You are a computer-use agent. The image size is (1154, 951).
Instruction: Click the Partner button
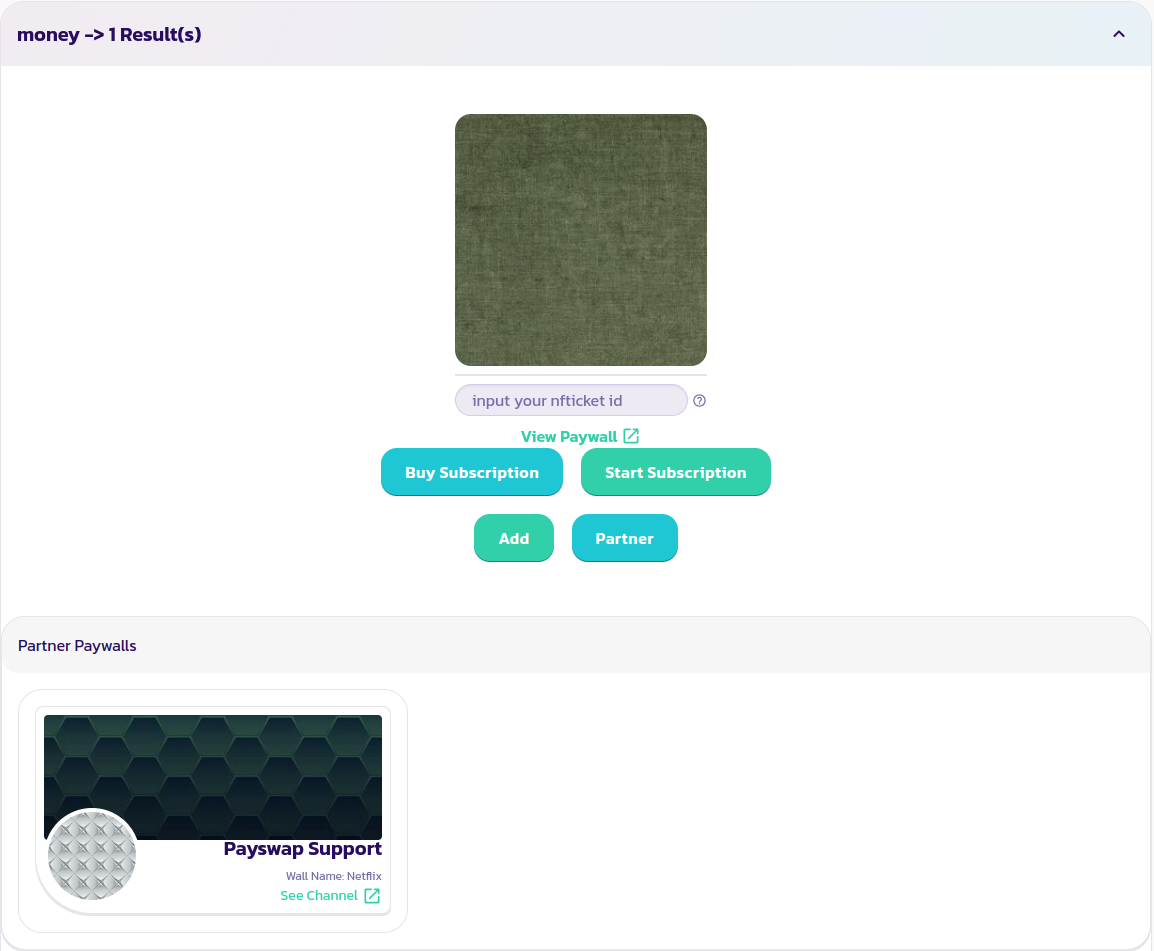pos(624,538)
